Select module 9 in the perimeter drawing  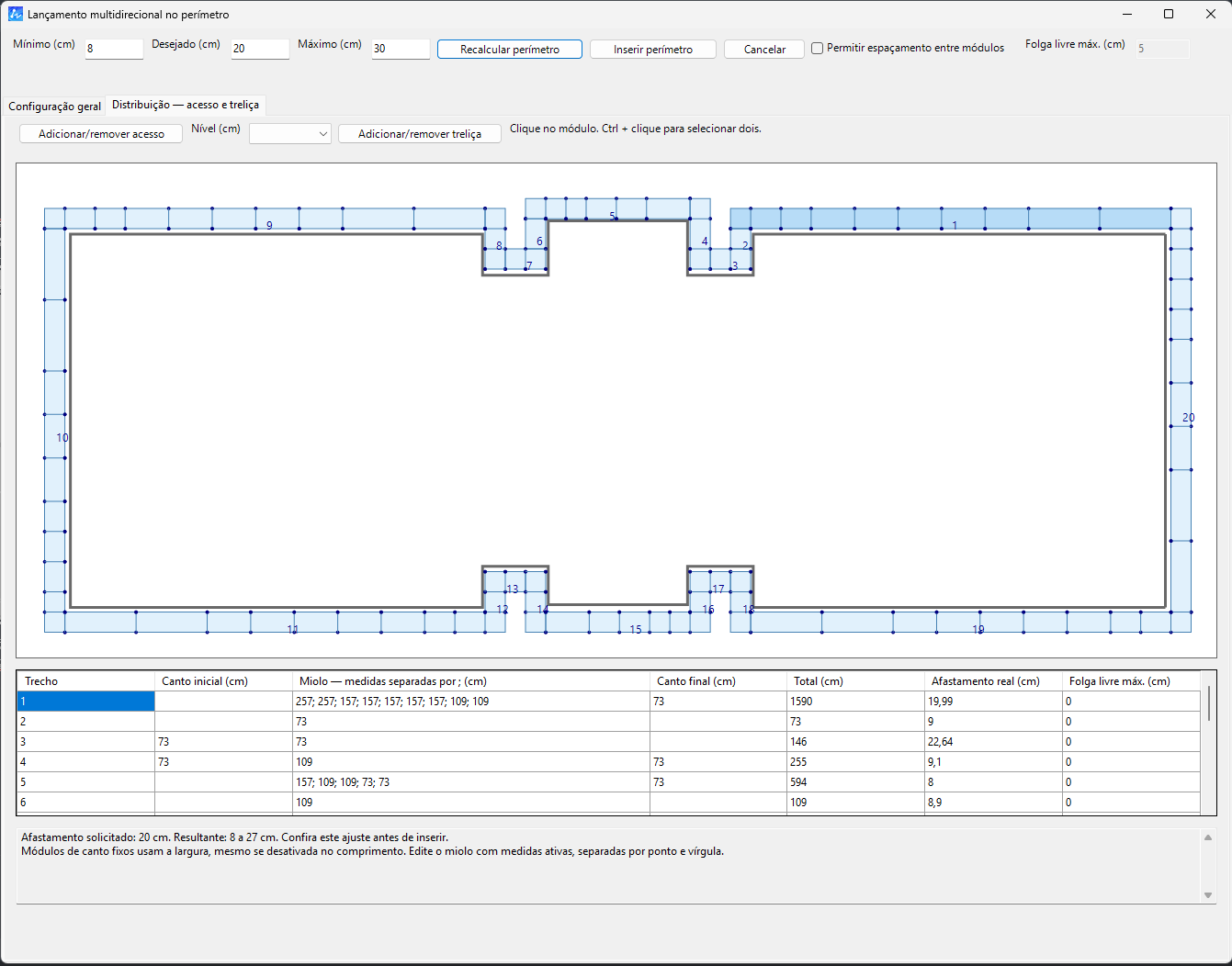pyautogui.click(x=275, y=219)
